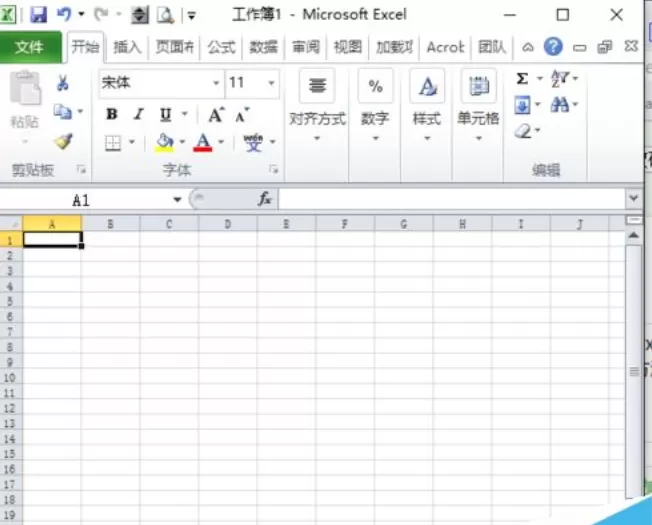This screenshot has height=525, width=652.
Task: Apply yellow fill color bucket
Action: click(164, 143)
